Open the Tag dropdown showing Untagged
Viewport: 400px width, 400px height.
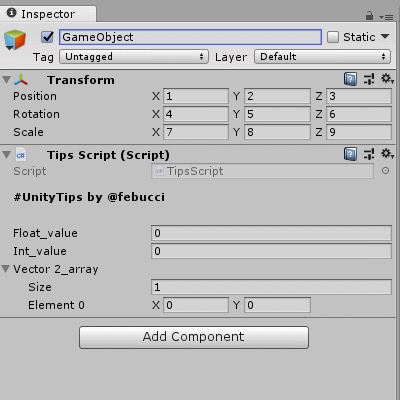pyautogui.click(x=134, y=57)
